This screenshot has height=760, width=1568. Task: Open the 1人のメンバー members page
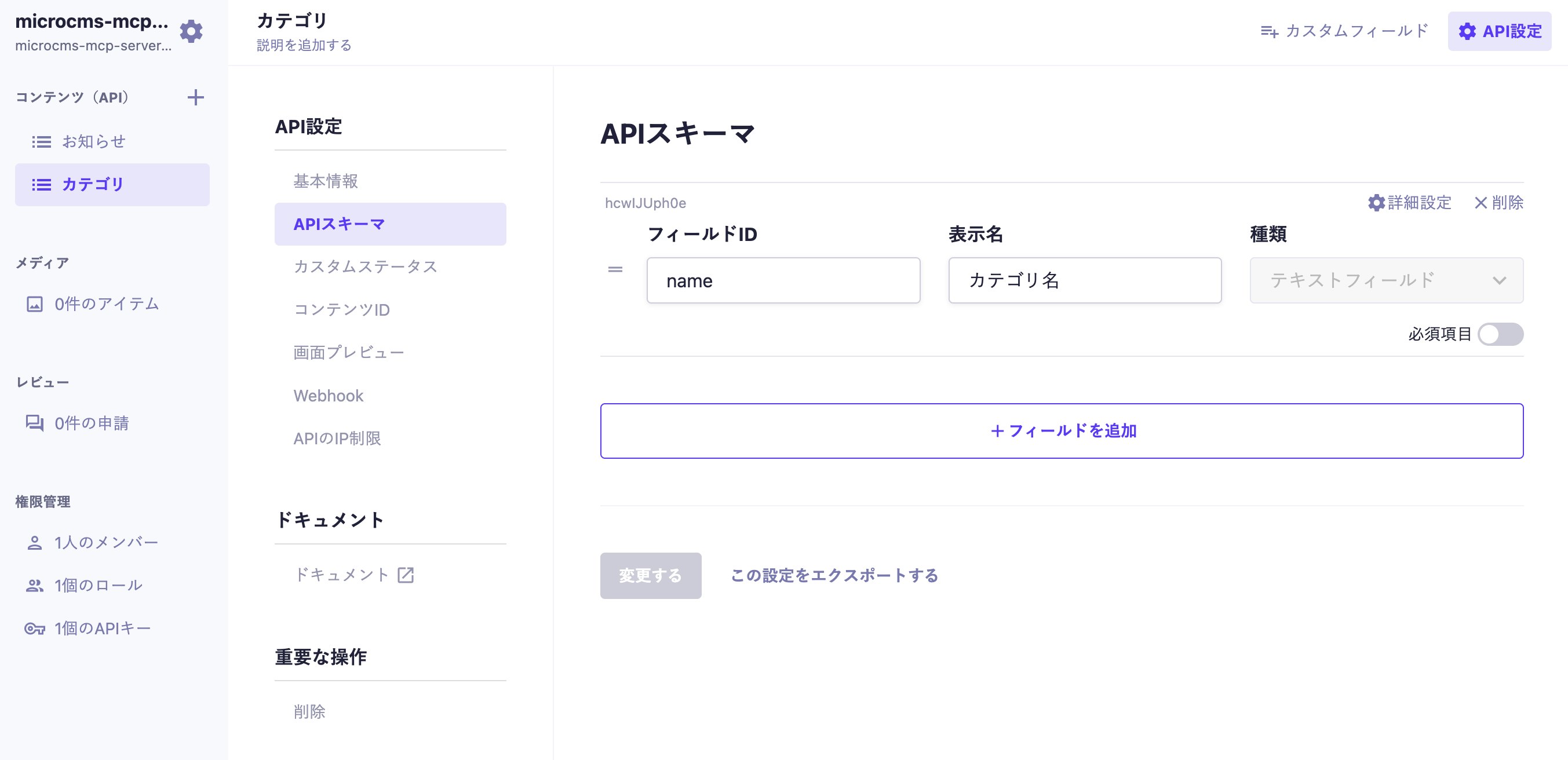point(106,542)
